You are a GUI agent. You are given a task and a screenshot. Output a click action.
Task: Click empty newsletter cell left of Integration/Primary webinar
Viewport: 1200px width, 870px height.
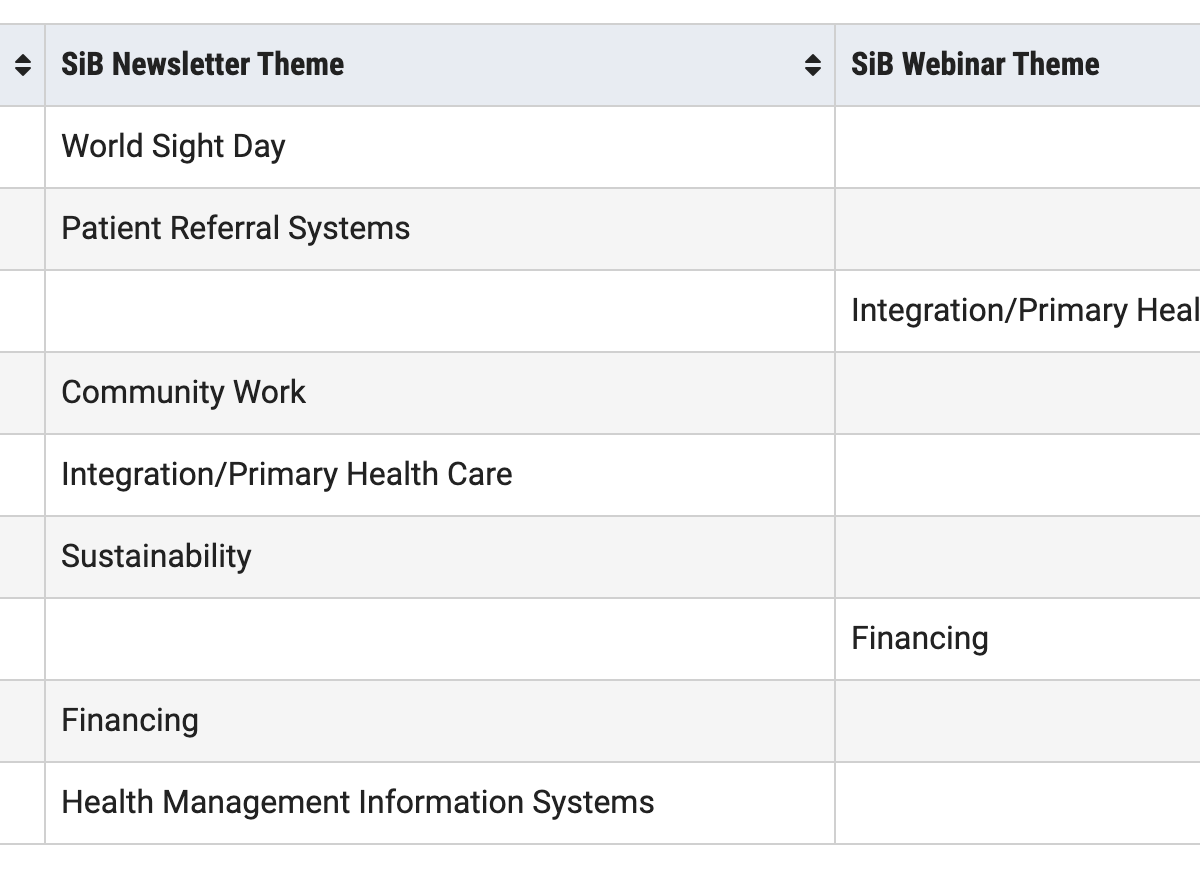pyautogui.click(x=440, y=311)
